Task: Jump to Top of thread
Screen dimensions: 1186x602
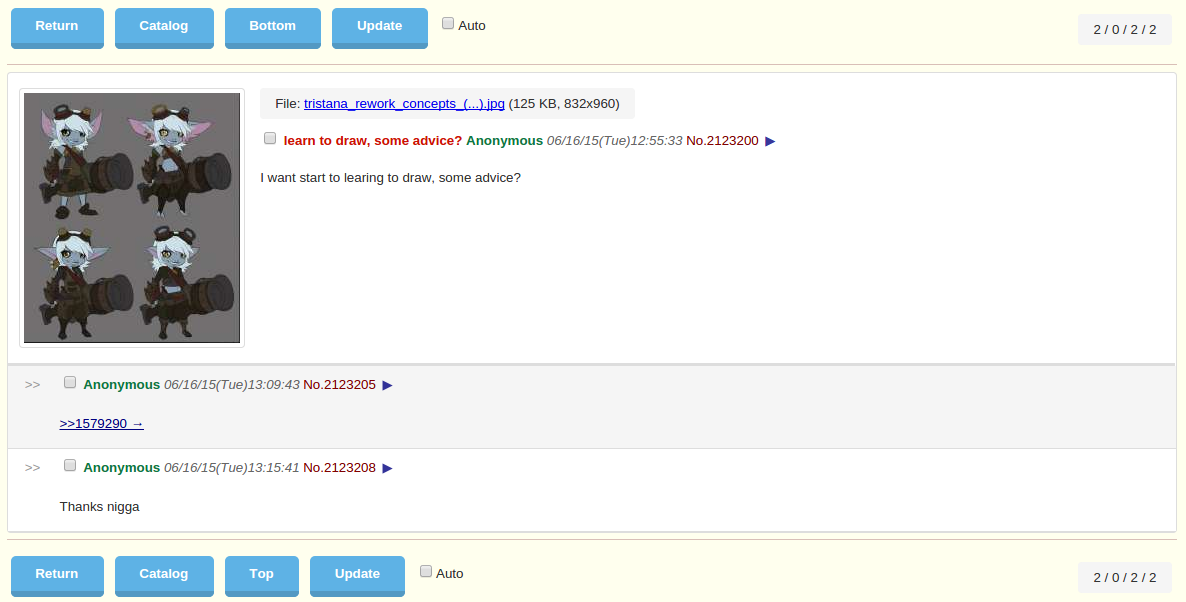Action: point(261,576)
